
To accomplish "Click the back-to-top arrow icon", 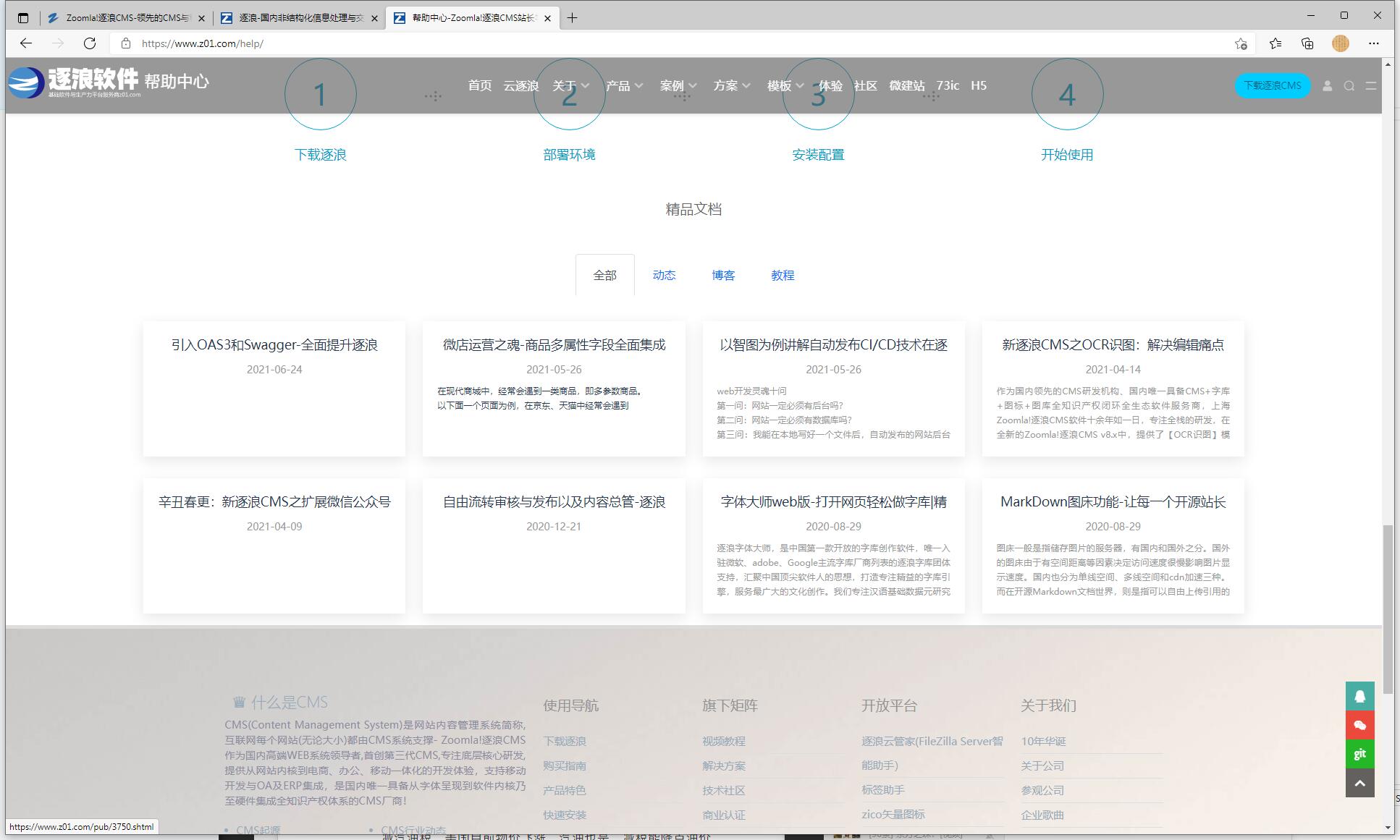I will click(x=1359, y=783).
